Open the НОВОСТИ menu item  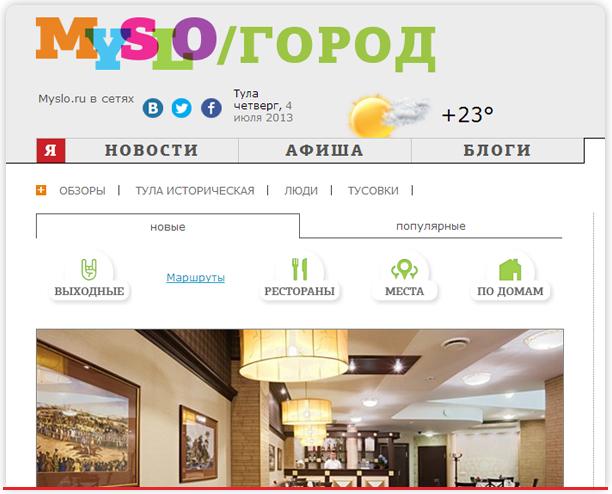tap(151, 150)
